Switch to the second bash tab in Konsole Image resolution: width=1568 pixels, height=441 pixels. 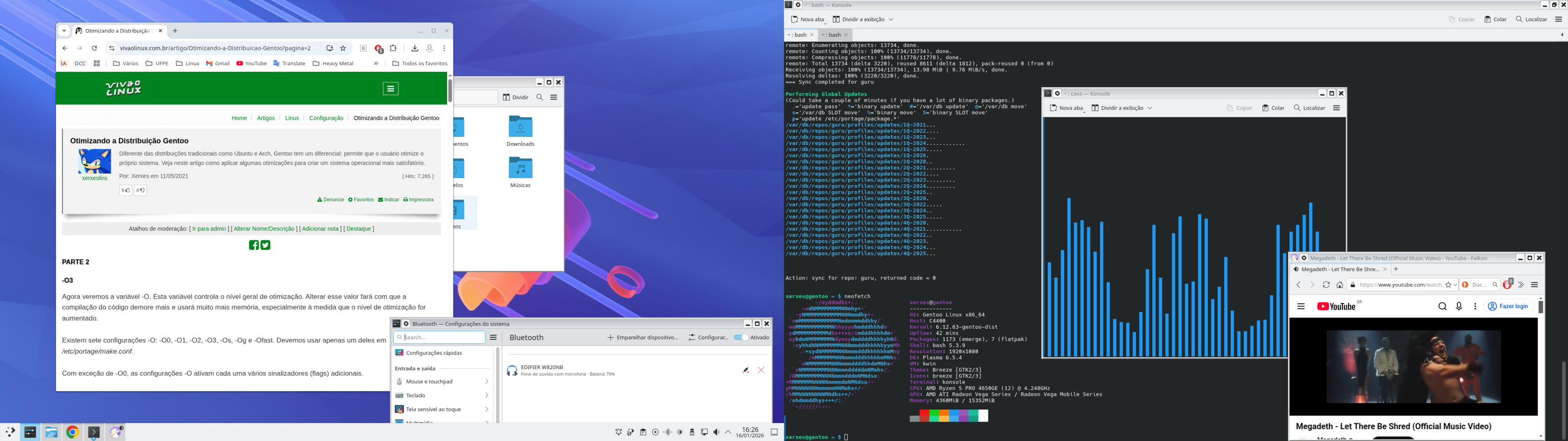coord(831,35)
